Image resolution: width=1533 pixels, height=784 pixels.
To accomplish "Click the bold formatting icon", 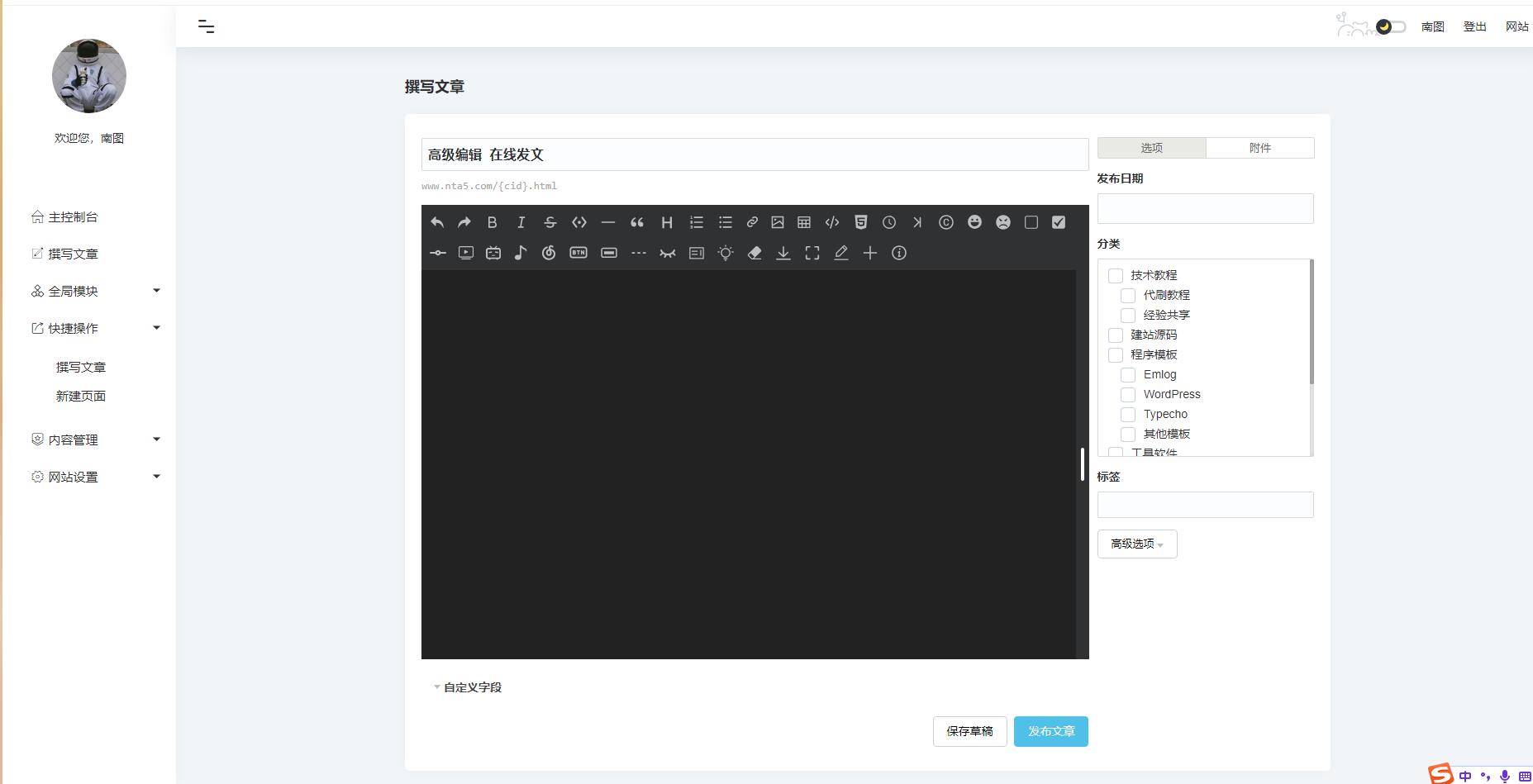I will 493,222.
